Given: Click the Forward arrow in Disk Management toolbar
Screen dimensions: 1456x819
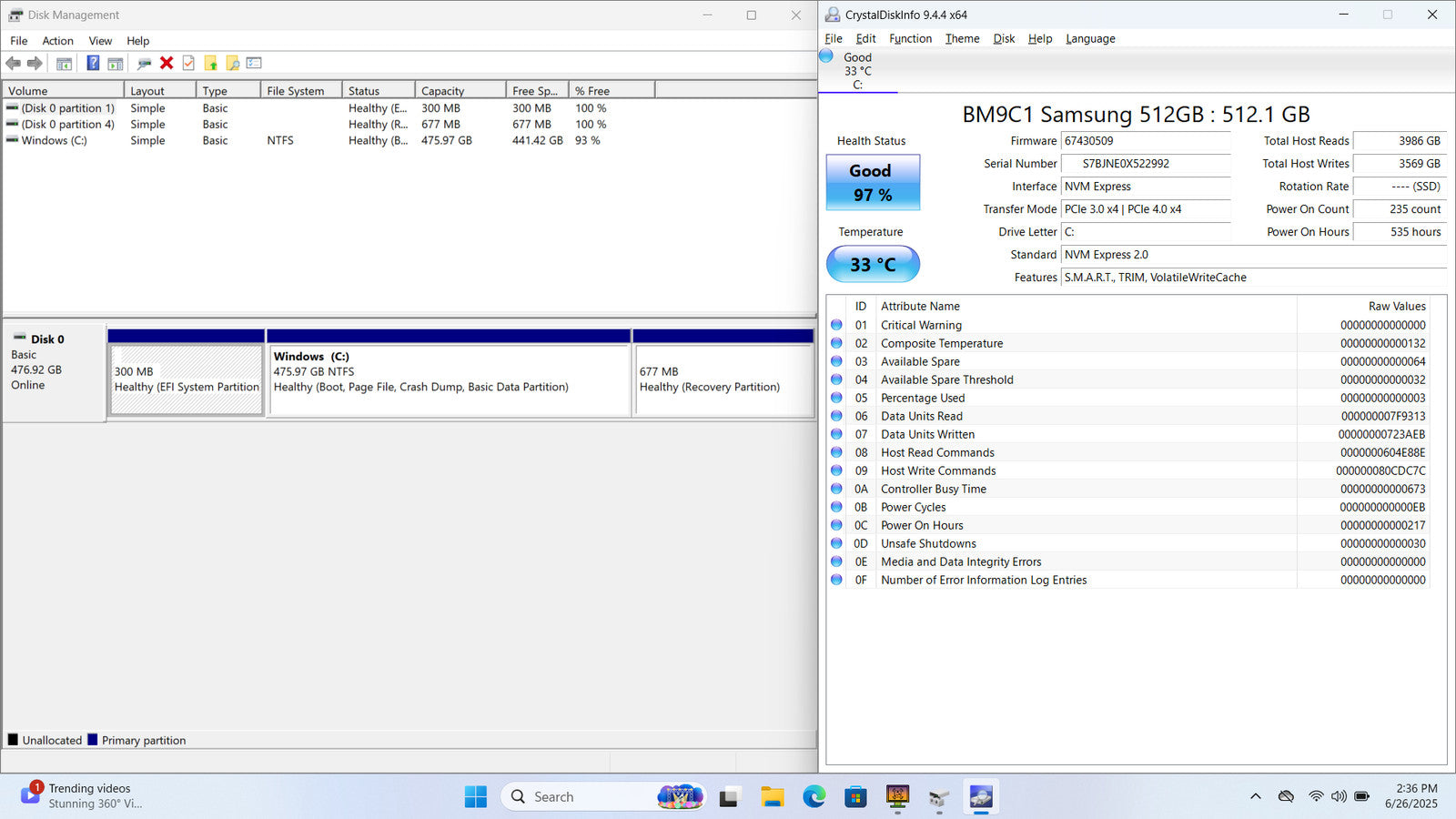Looking at the screenshot, I should 35,64.
